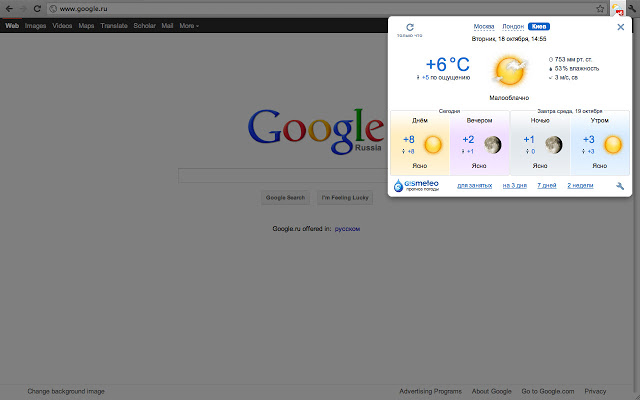The image size is (640, 400).
Task: Open Chrome wrench menu
Action: [x=632, y=9]
